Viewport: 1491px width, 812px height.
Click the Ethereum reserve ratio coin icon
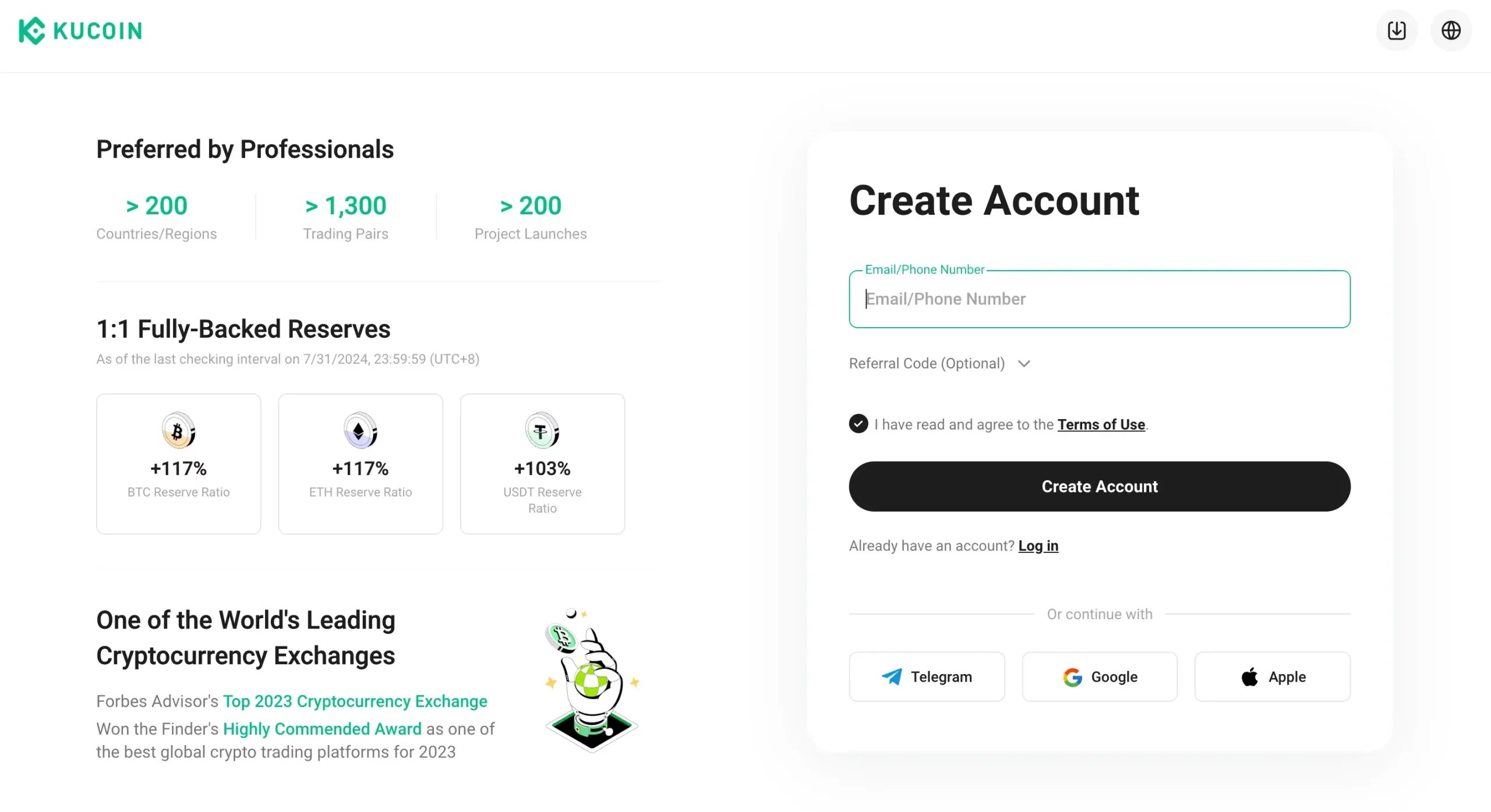point(360,431)
